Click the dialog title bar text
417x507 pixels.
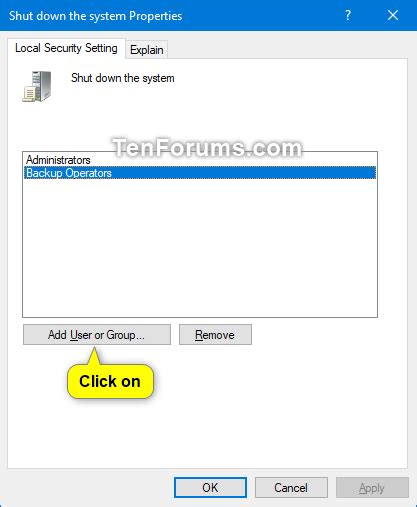pyautogui.click(x=95, y=16)
